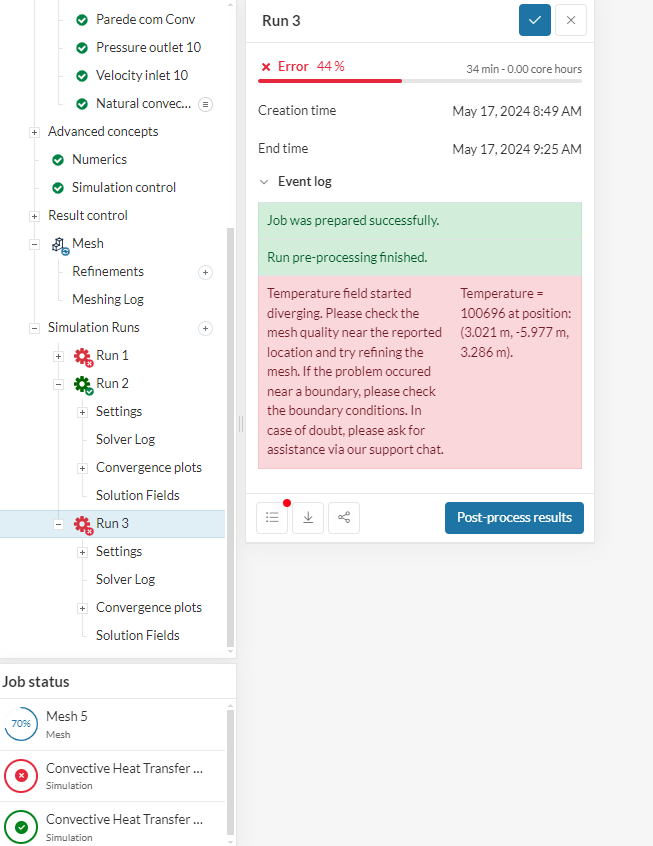The width and height of the screenshot is (653, 846).
Task: Open Solver Log under Run 3
Action: click(x=125, y=580)
